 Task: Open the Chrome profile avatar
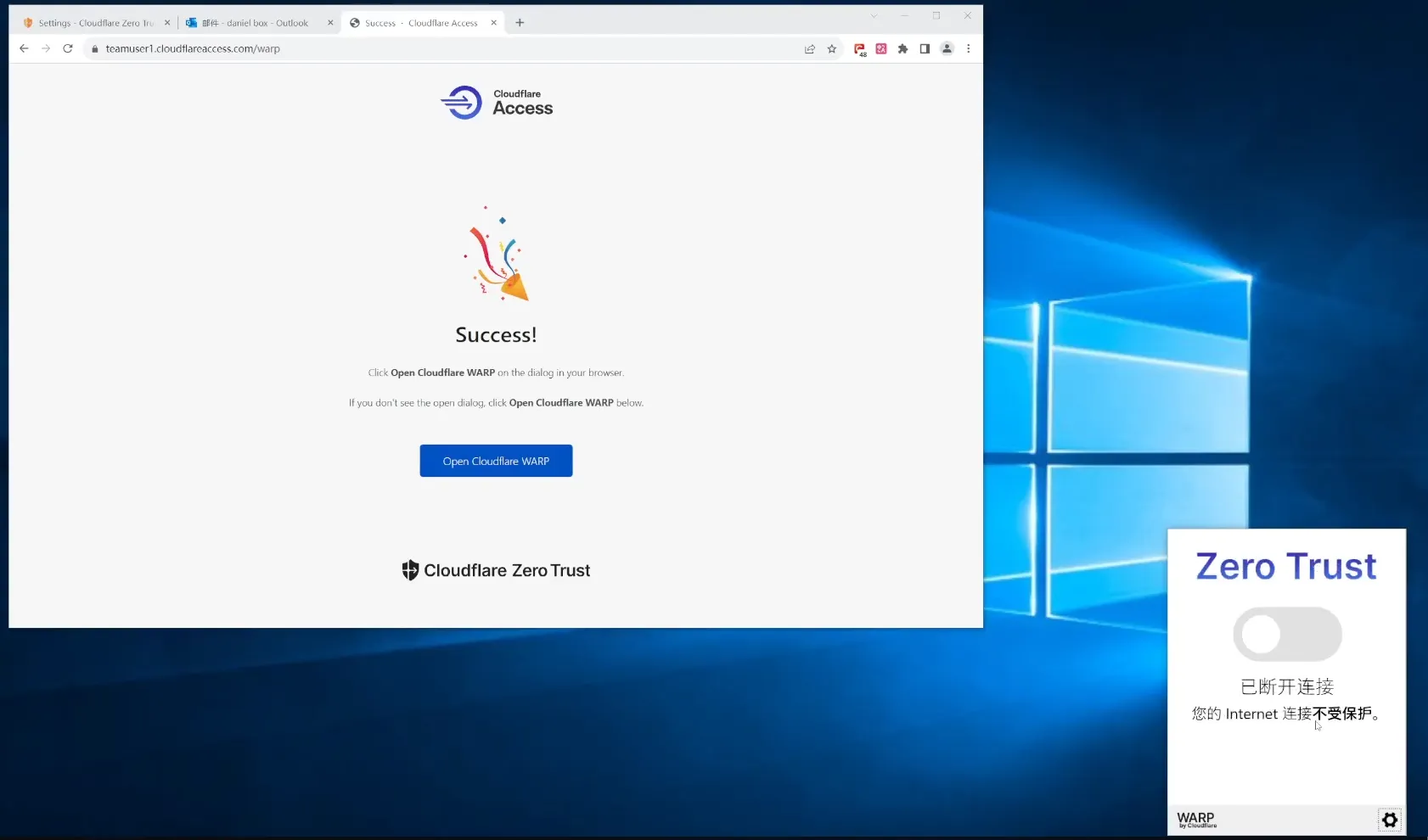(x=947, y=48)
